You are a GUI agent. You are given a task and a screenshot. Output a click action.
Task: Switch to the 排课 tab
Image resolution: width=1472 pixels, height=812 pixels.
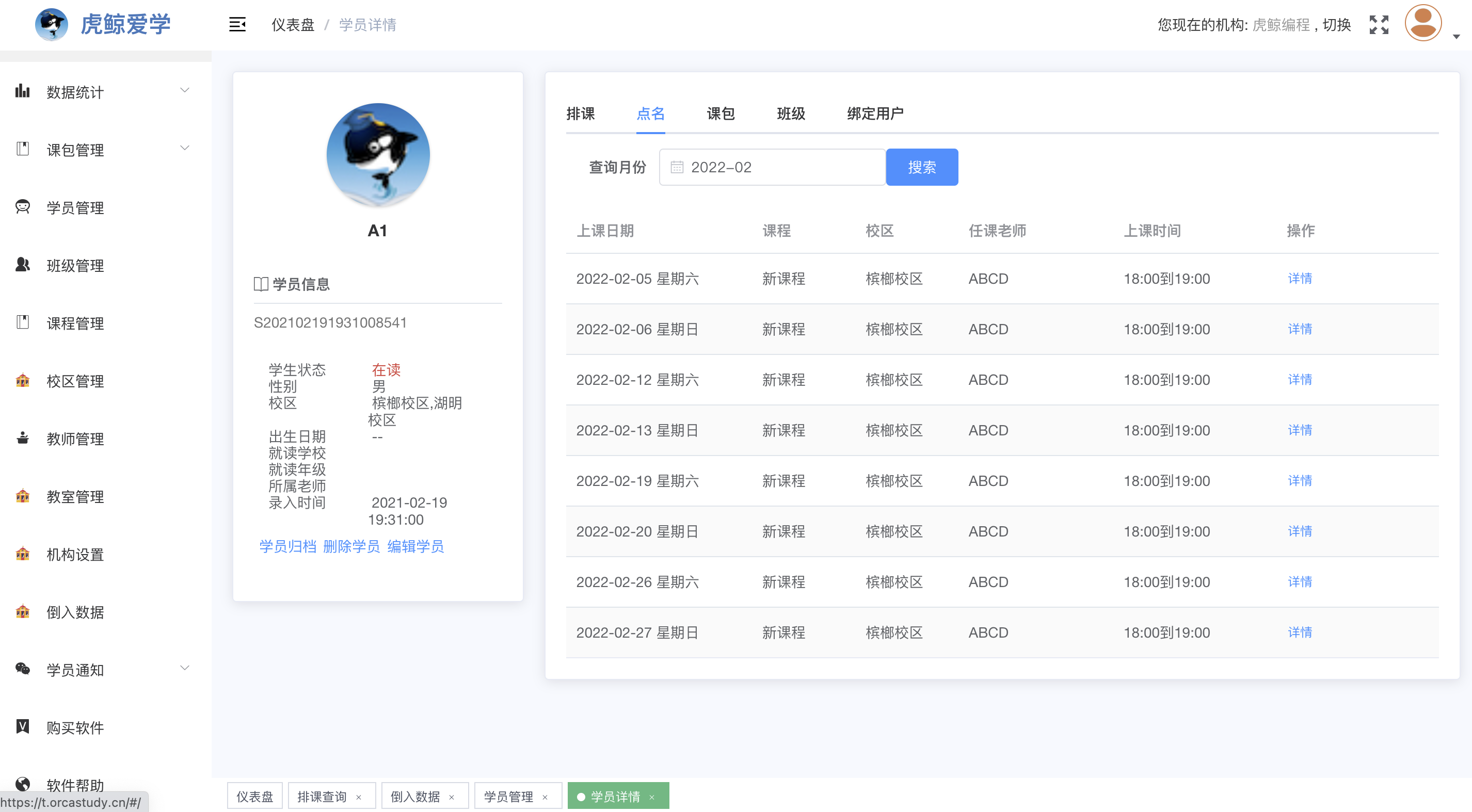point(580,113)
